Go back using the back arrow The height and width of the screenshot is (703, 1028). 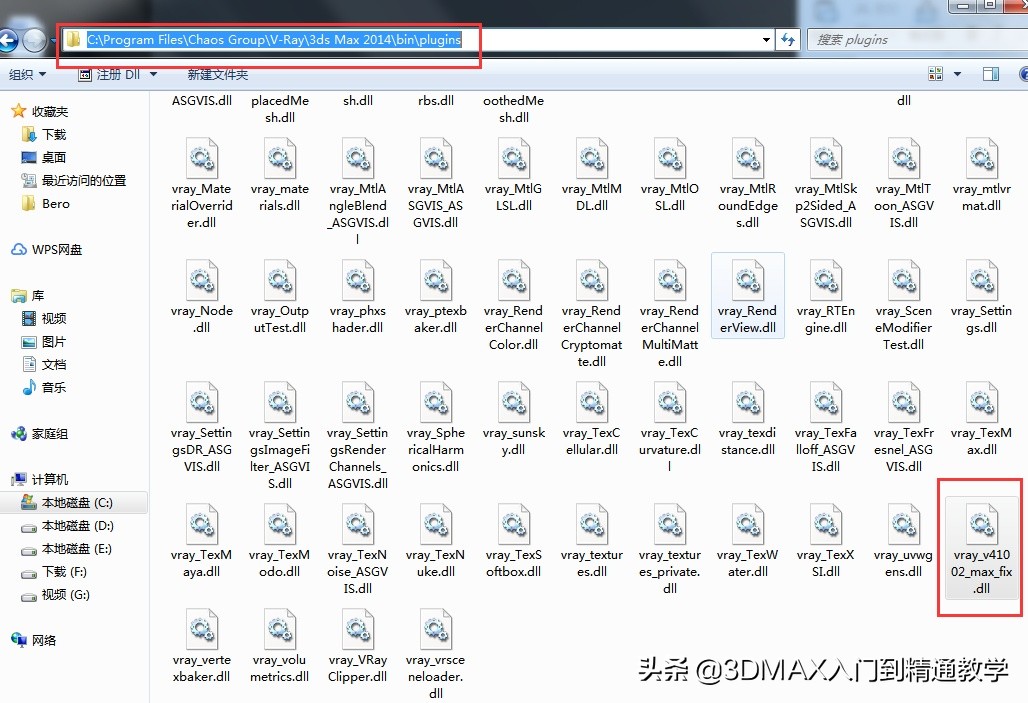click(x=8, y=40)
